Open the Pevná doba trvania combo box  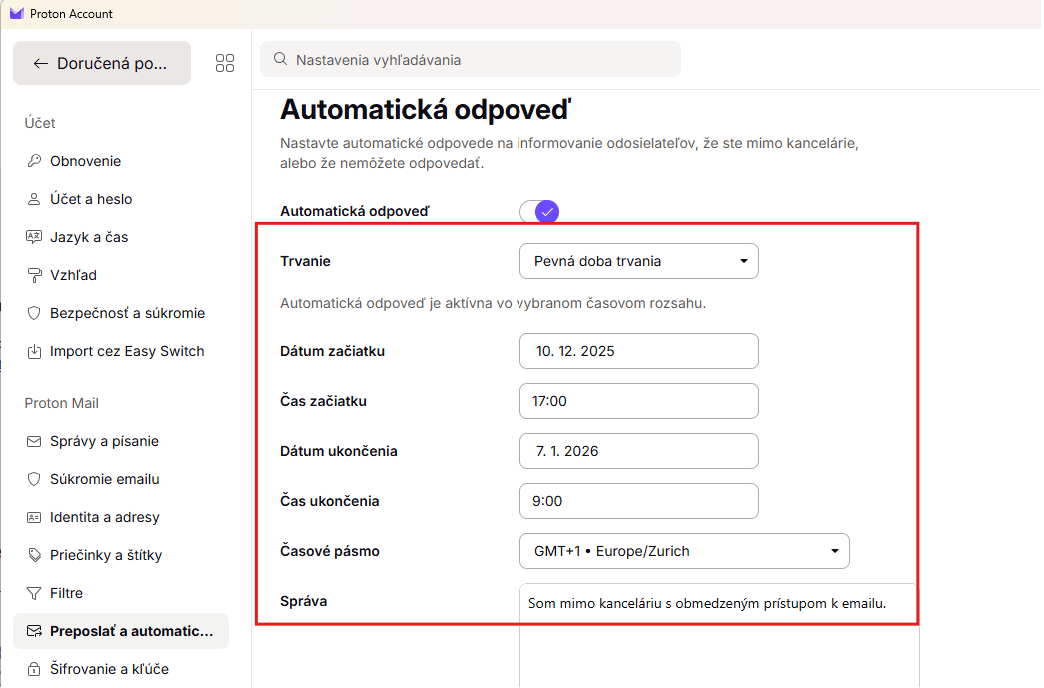638,260
